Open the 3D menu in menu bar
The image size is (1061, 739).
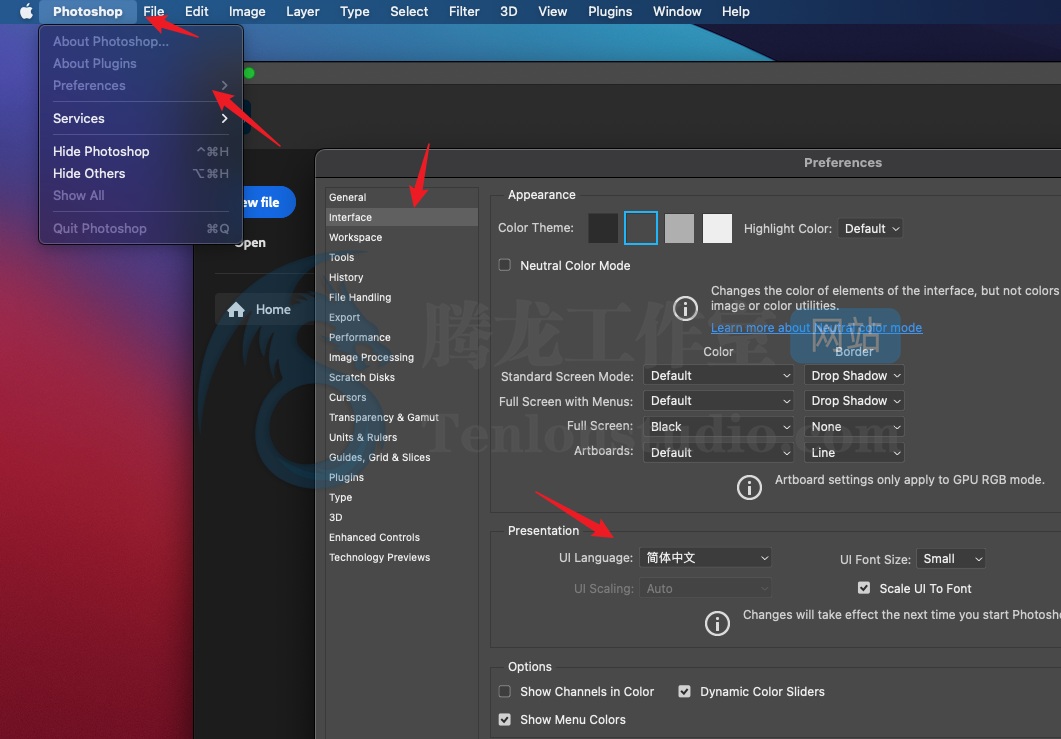point(508,12)
